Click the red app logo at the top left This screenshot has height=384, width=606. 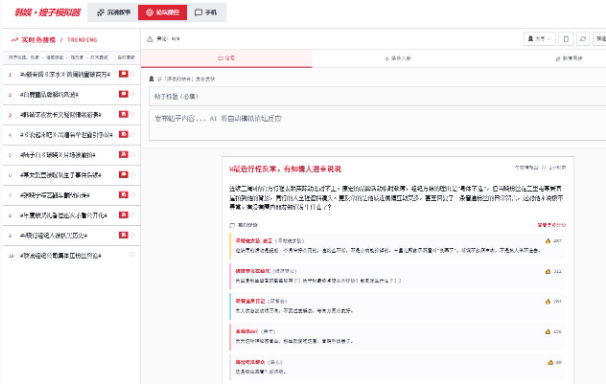[x=48, y=12]
